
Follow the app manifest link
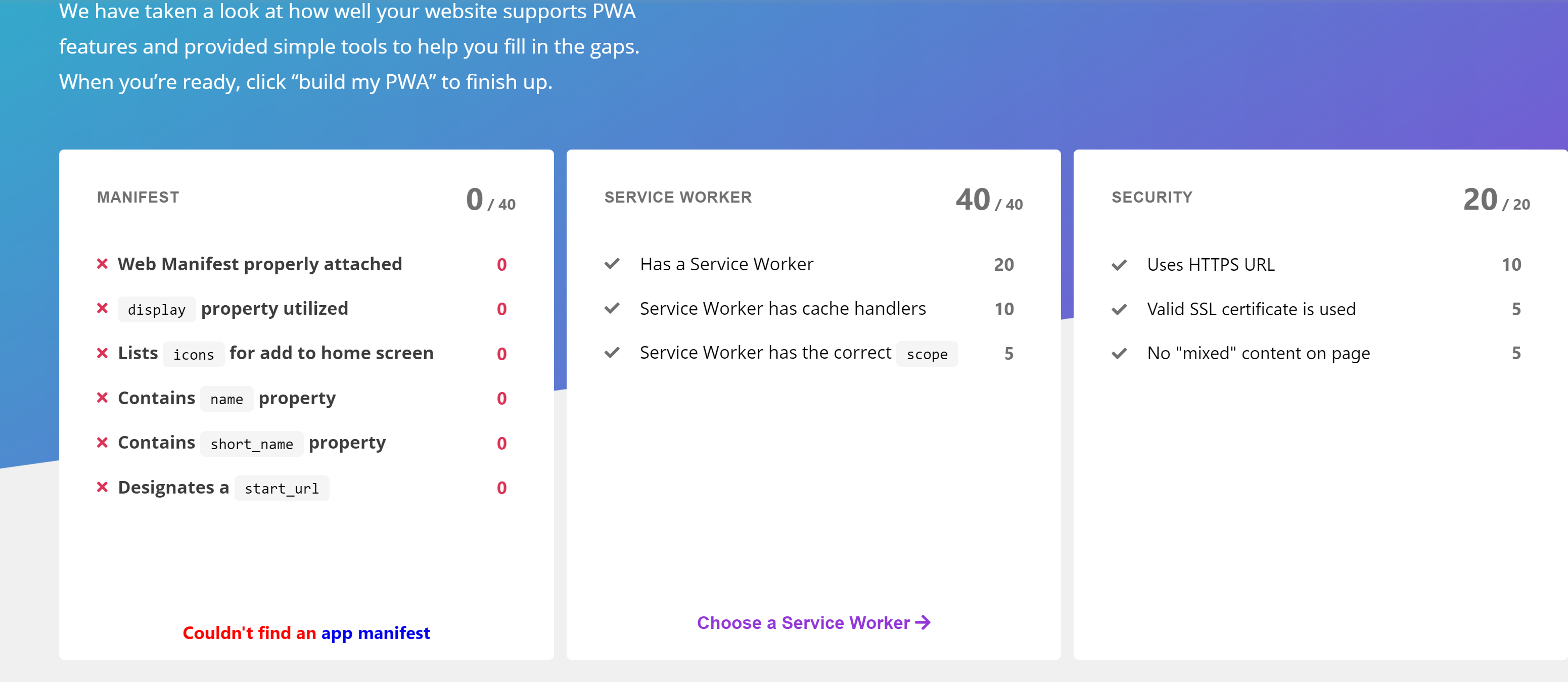click(376, 634)
